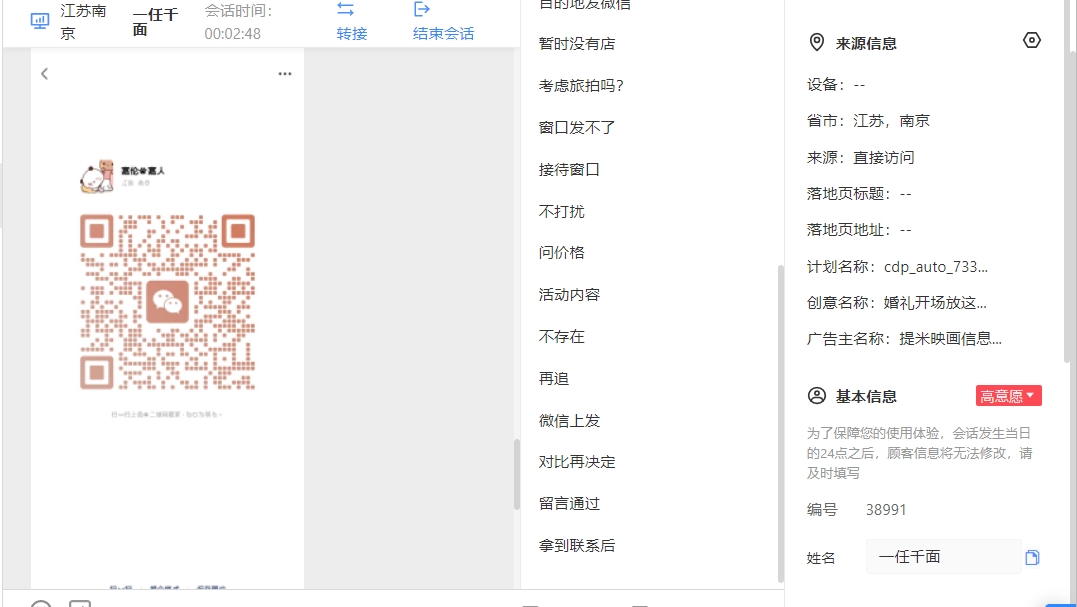Choose the 再追 quick reply
Image resolution: width=1077 pixels, height=607 pixels.
click(554, 378)
